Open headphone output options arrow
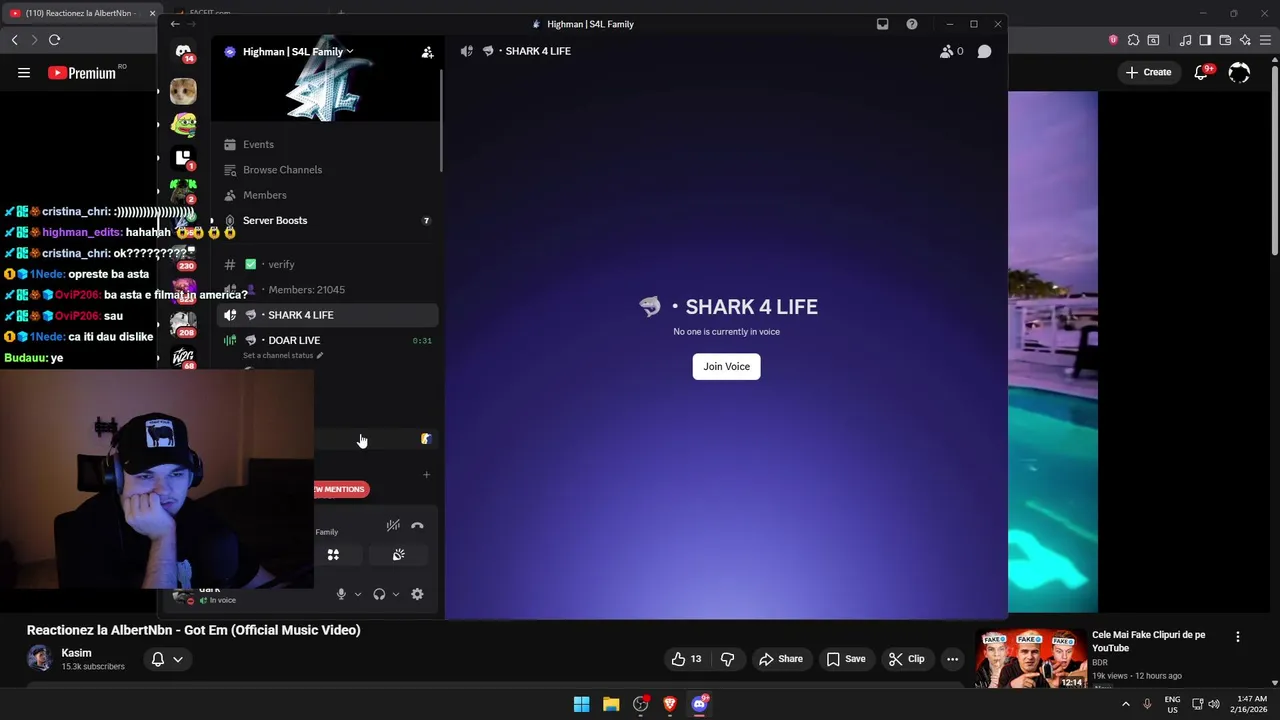1280x720 pixels. [x=396, y=594]
